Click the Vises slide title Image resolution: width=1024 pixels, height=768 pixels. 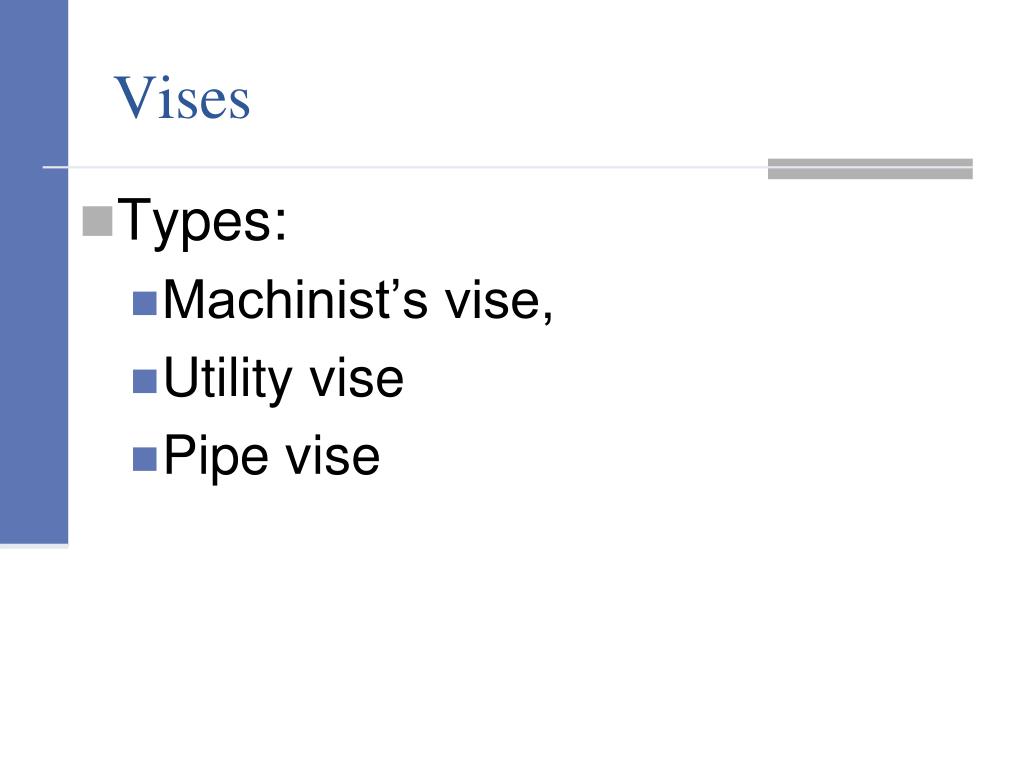click(x=182, y=98)
